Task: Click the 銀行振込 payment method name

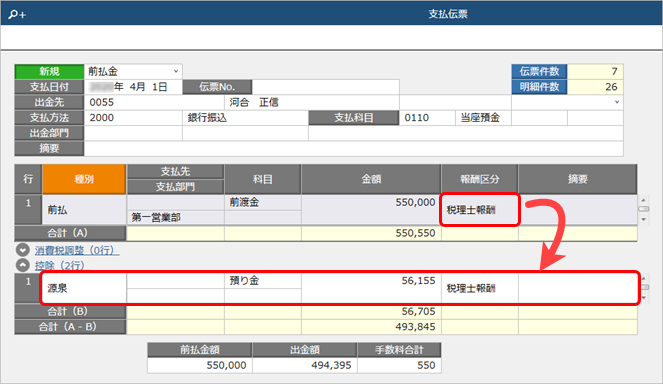Action: coord(245,118)
